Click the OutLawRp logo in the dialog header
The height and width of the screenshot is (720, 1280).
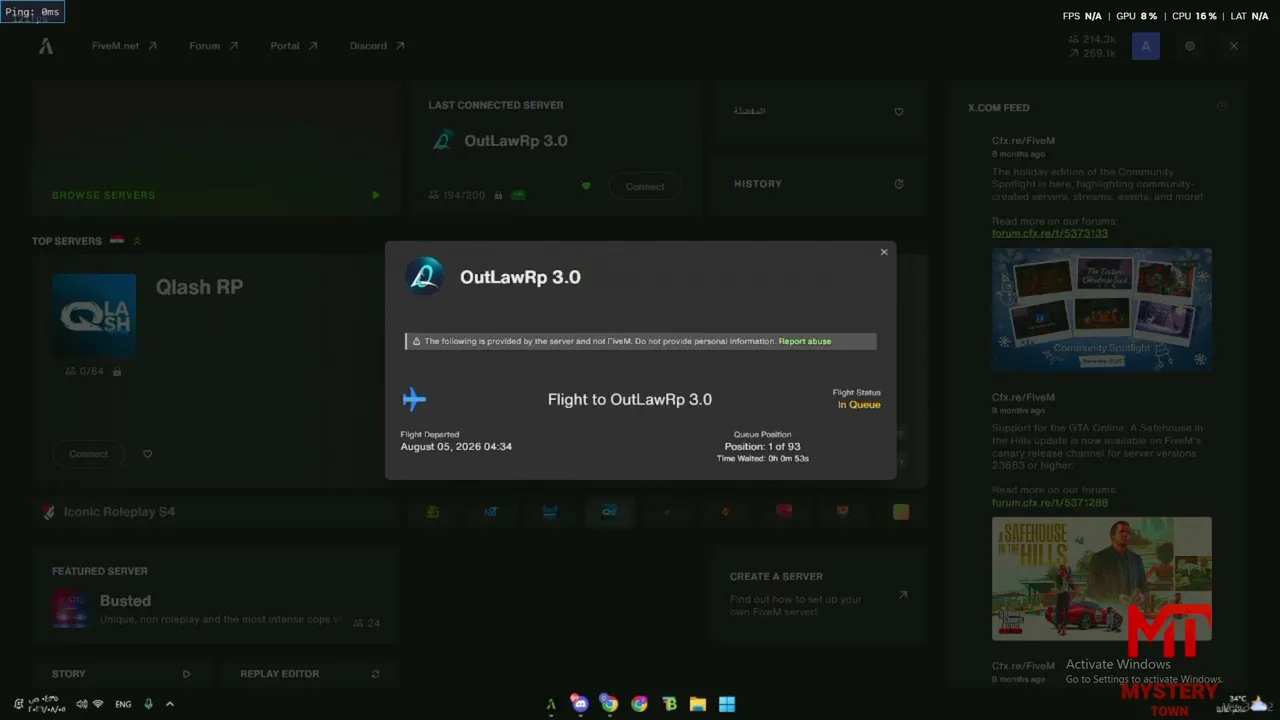(425, 277)
